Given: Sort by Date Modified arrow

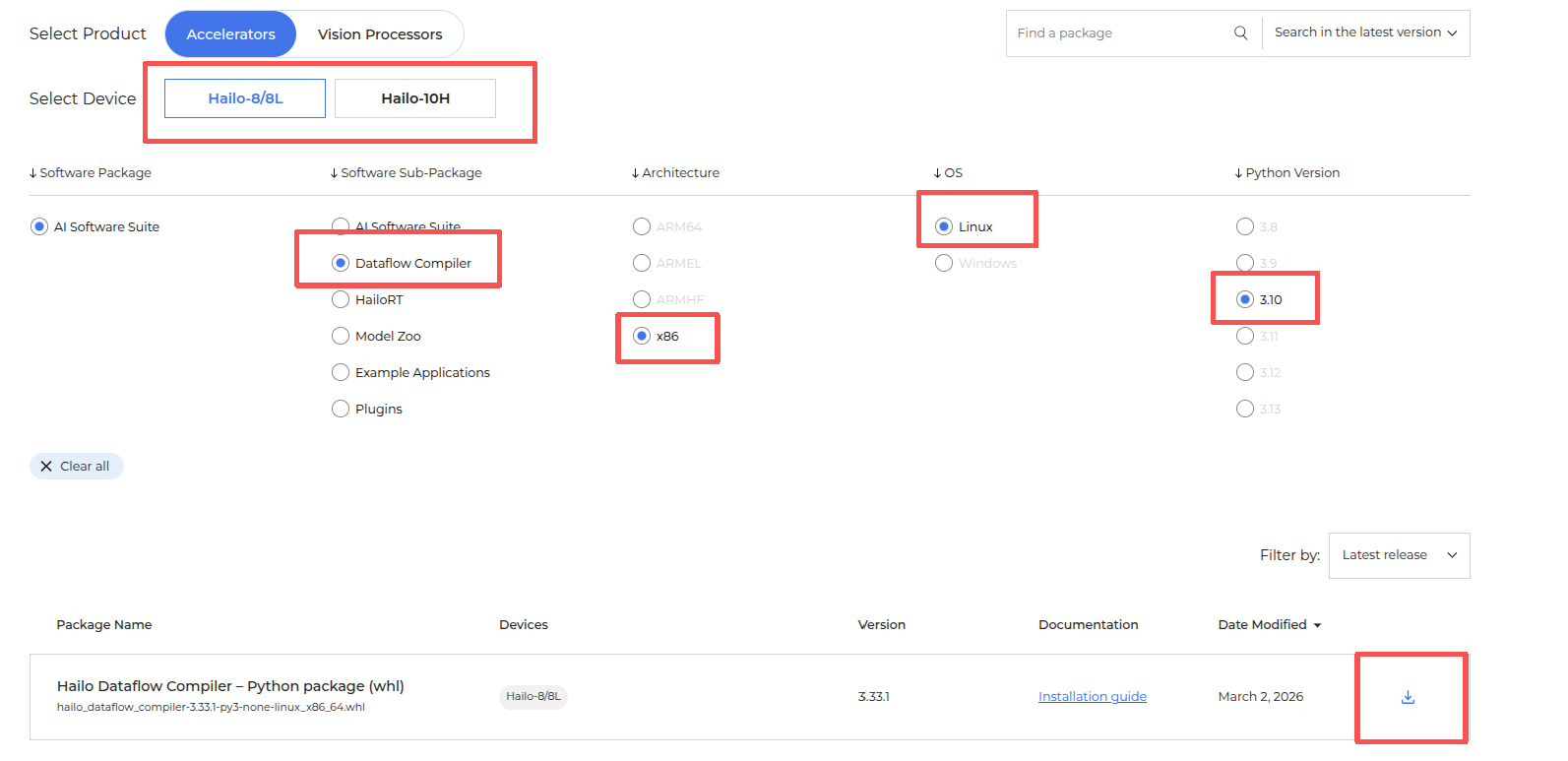Looking at the screenshot, I should click(x=1317, y=625).
